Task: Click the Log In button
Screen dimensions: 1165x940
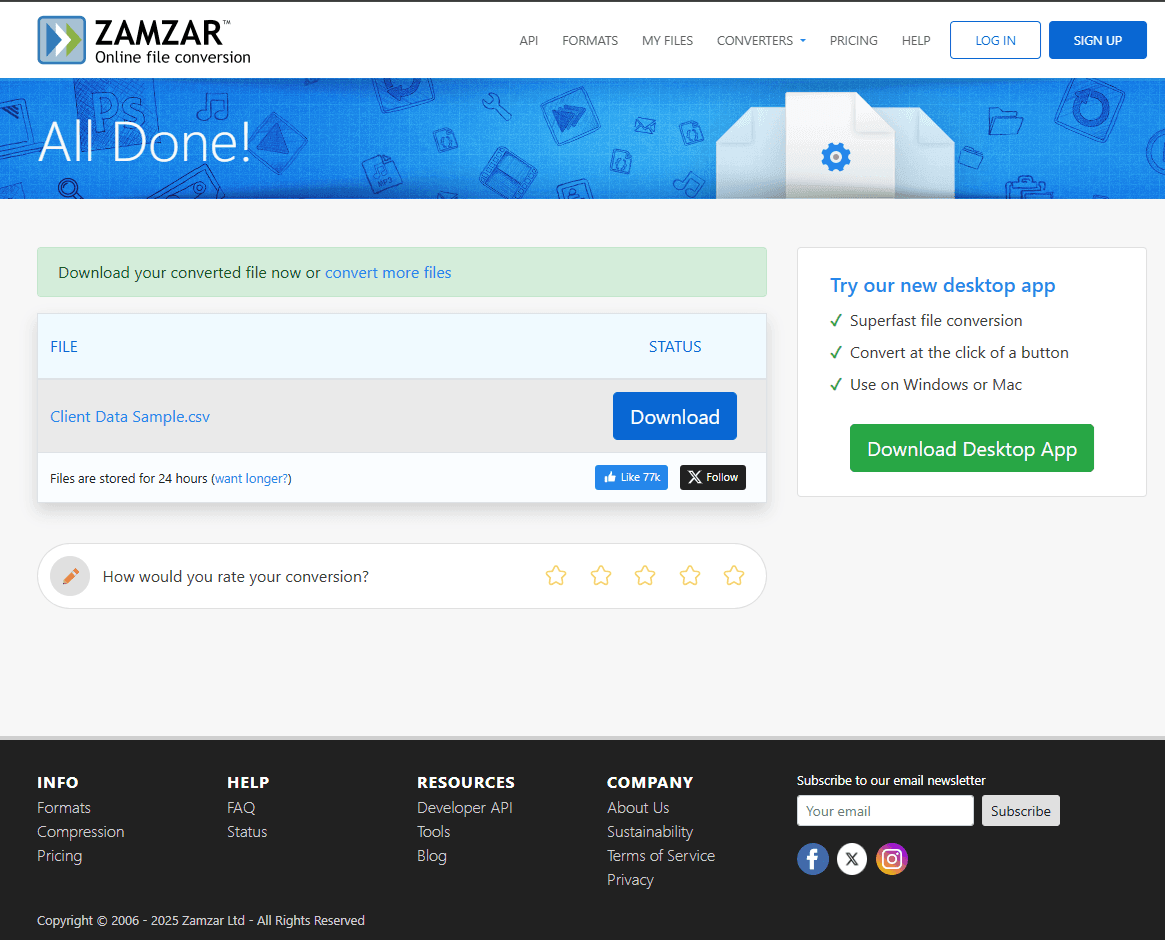Action: (x=995, y=40)
